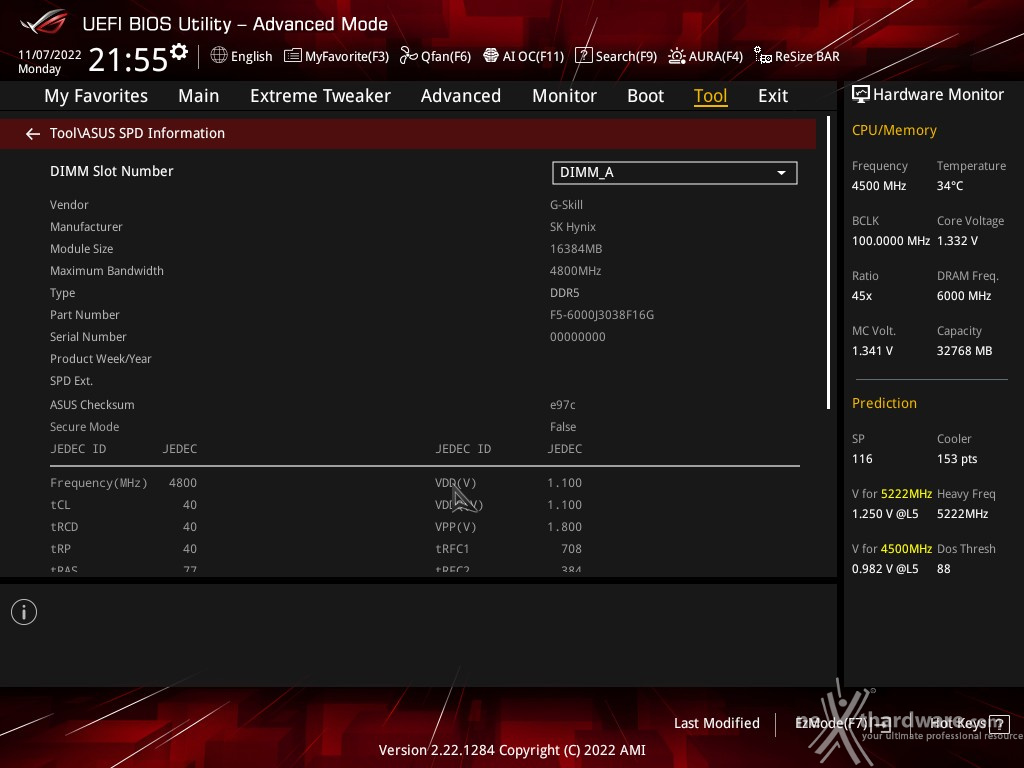This screenshot has width=1024, height=768.
Task: Open AURA(F4) lighting icon
Action: [677, 56]
